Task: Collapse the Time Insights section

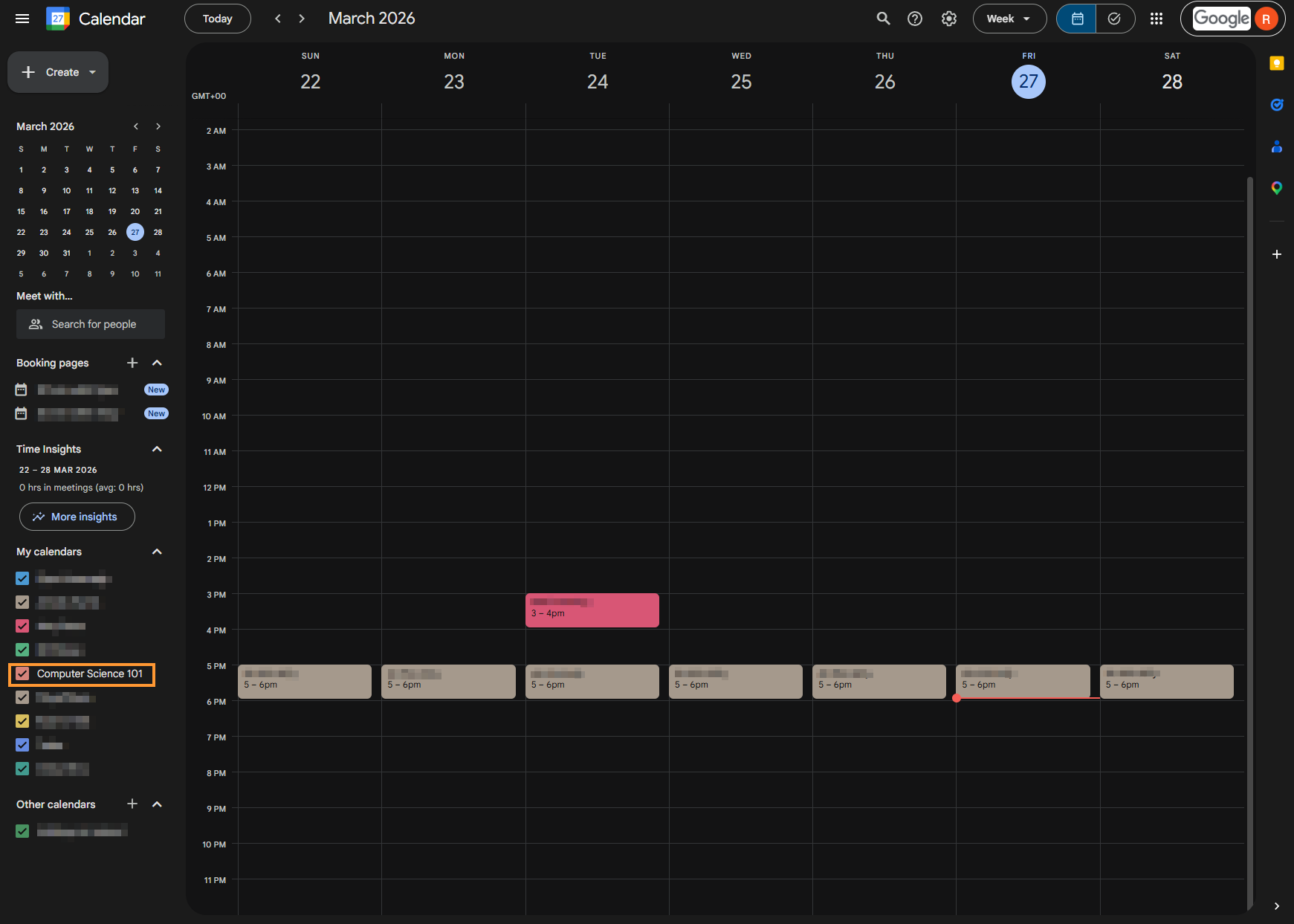Action: pyautogui.click(x=157, y=449)
